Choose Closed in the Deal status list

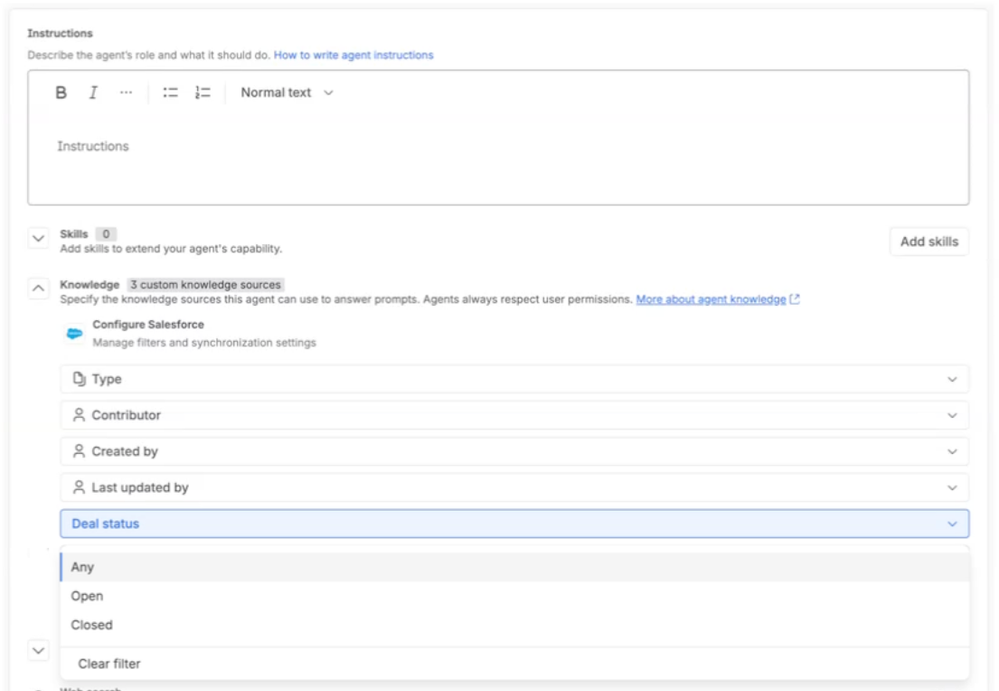(515, 625)
